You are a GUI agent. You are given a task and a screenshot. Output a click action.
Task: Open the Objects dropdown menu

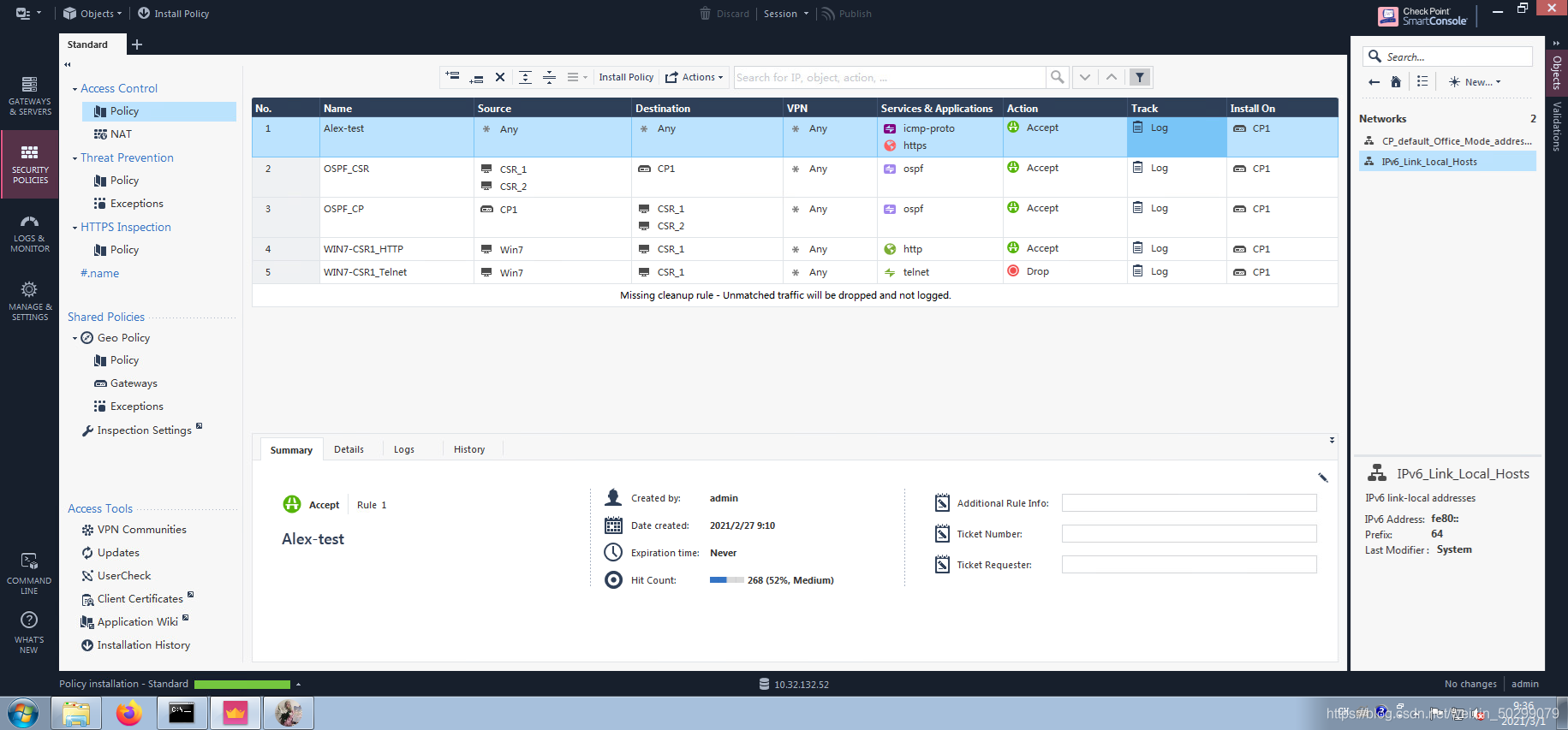(92, 14)
